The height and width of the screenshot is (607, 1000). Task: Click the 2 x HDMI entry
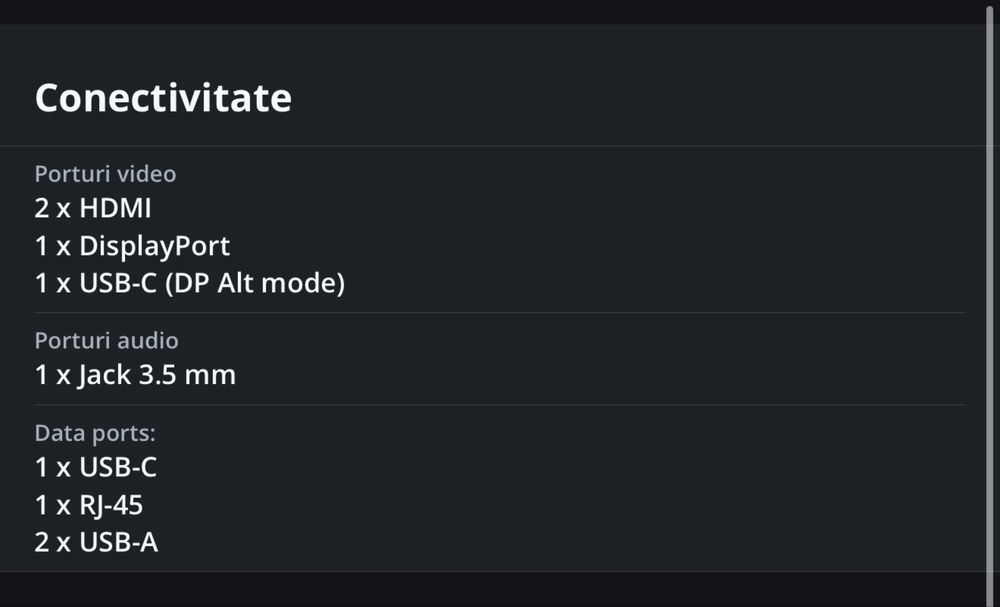[x=93, y=209]
